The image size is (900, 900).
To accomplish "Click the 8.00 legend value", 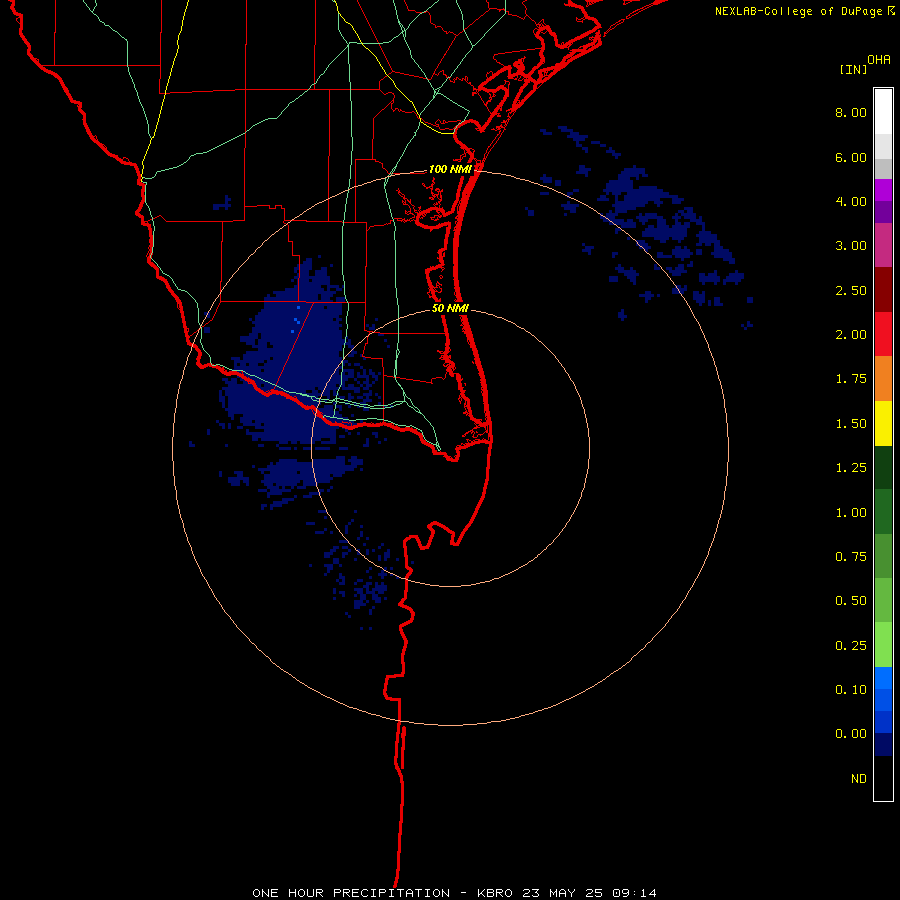I will [x=851, y=112].
